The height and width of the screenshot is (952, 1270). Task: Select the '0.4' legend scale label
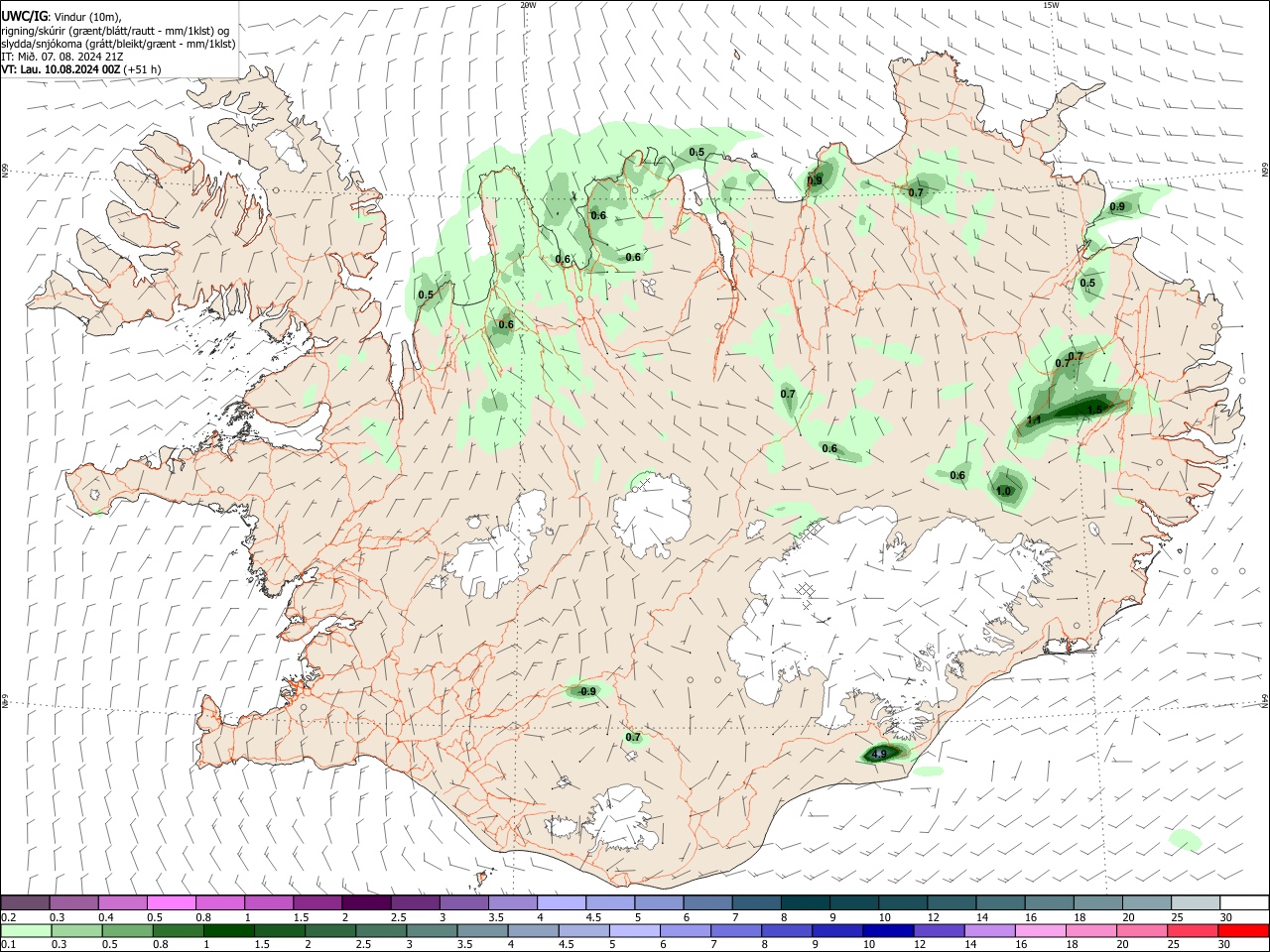pos(105,917)
